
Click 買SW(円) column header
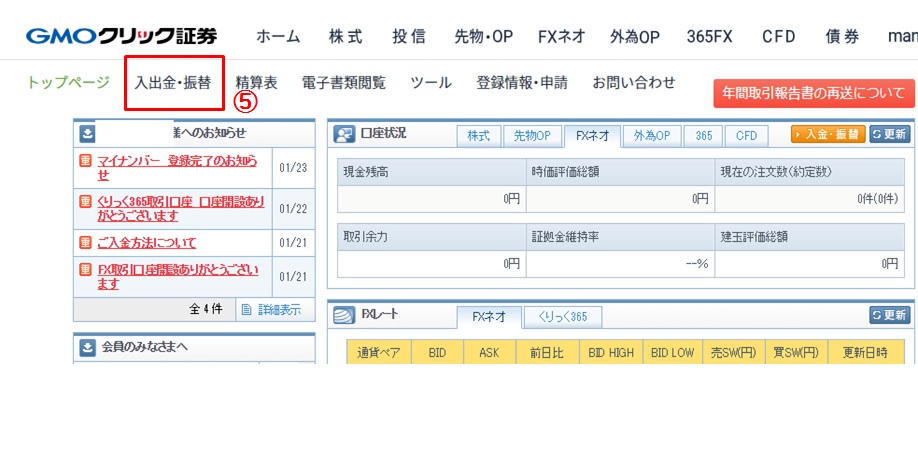796,352
